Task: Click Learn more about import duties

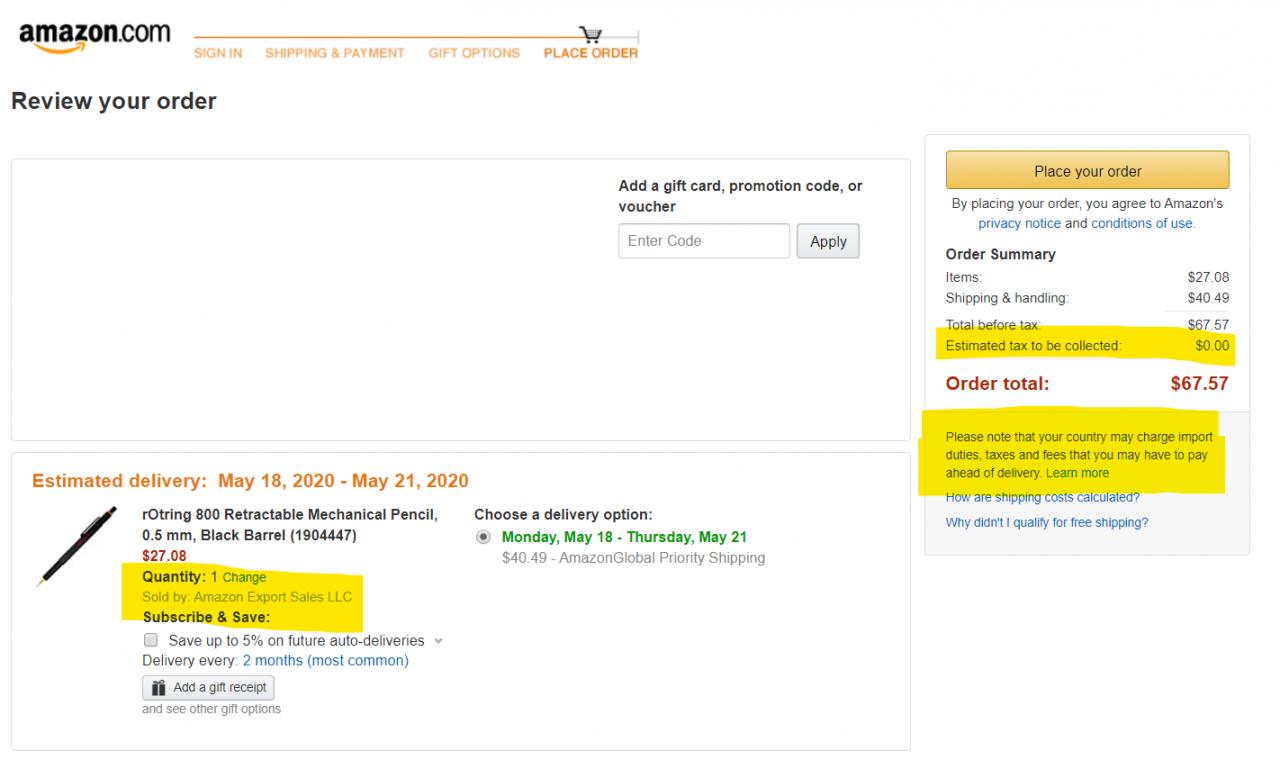Action: click(1077, 473)
